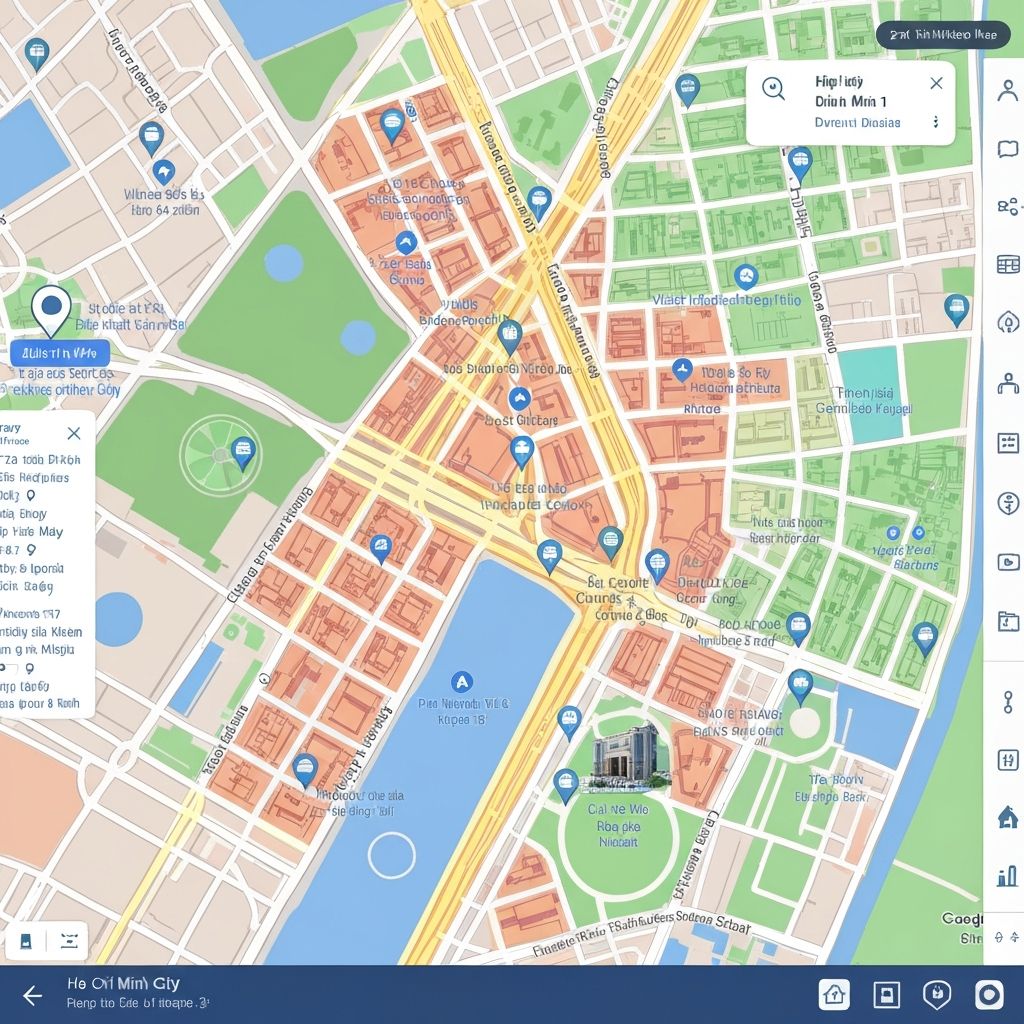Close the left results panel
The width and height of the screenshot is (1024, 1024).
73,433
